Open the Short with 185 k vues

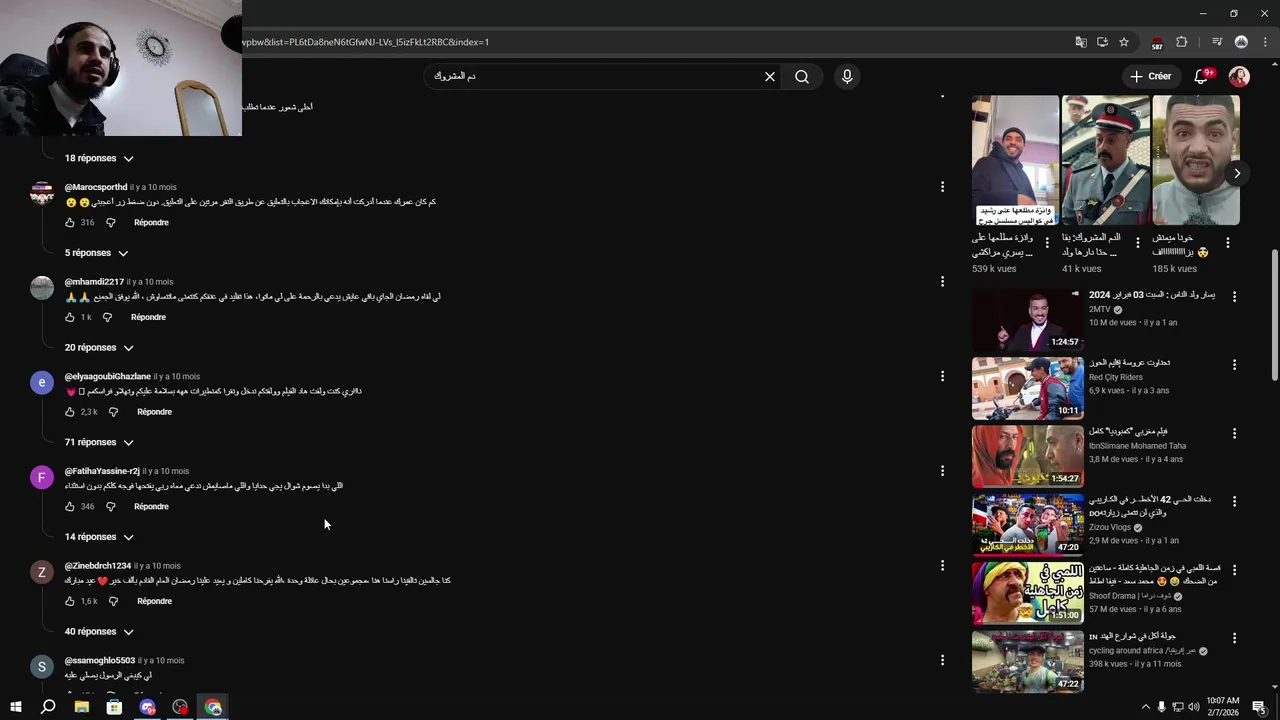(1196, 160)
